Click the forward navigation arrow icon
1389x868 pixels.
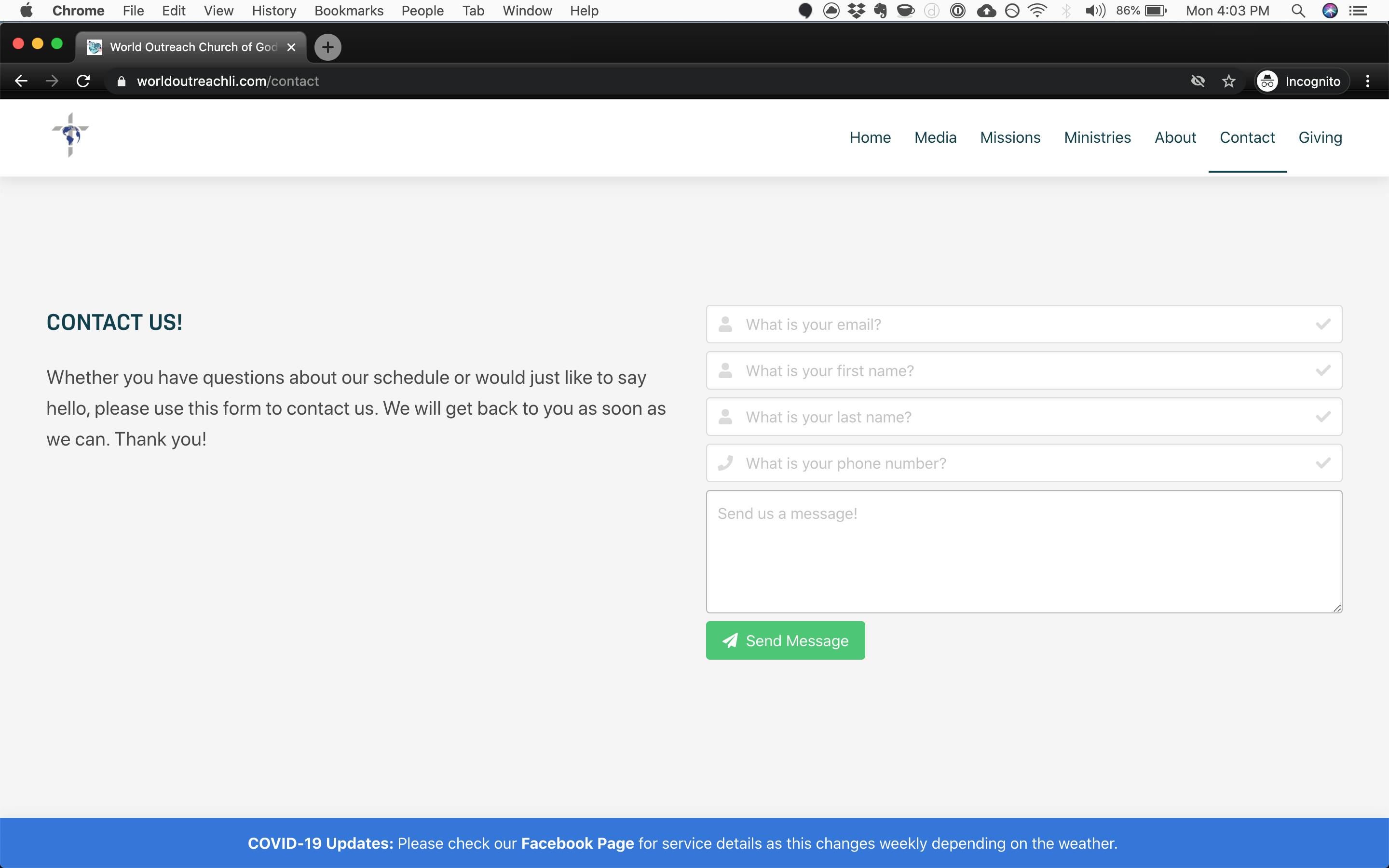click(51, 81)
